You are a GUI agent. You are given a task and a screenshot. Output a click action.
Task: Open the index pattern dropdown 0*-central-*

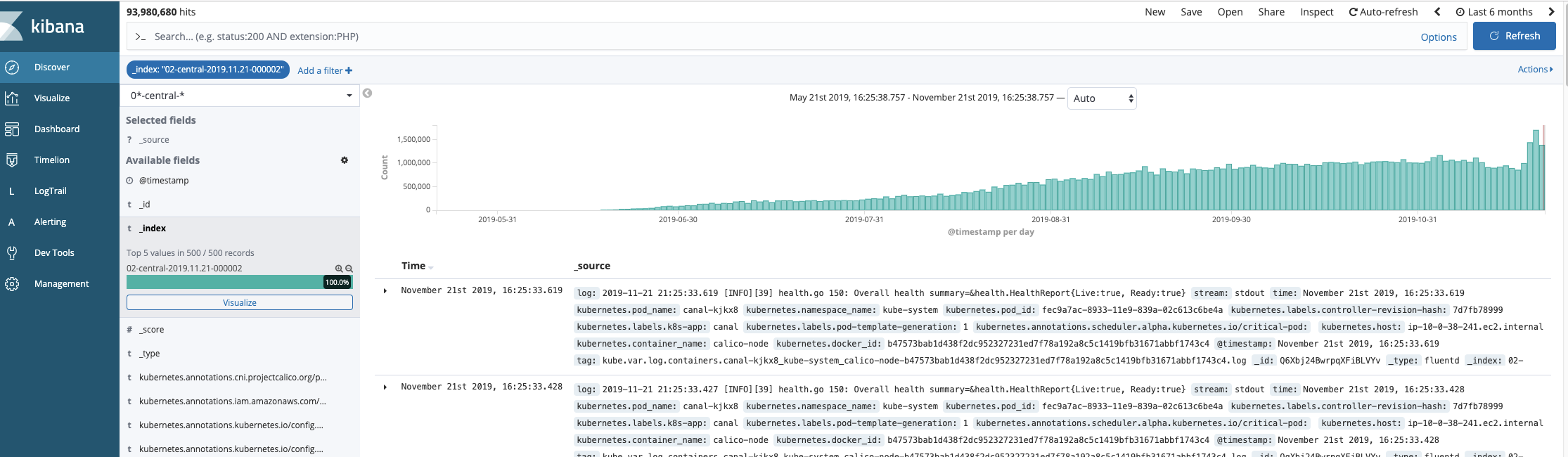pyautogui.click(x=240, y=96)
